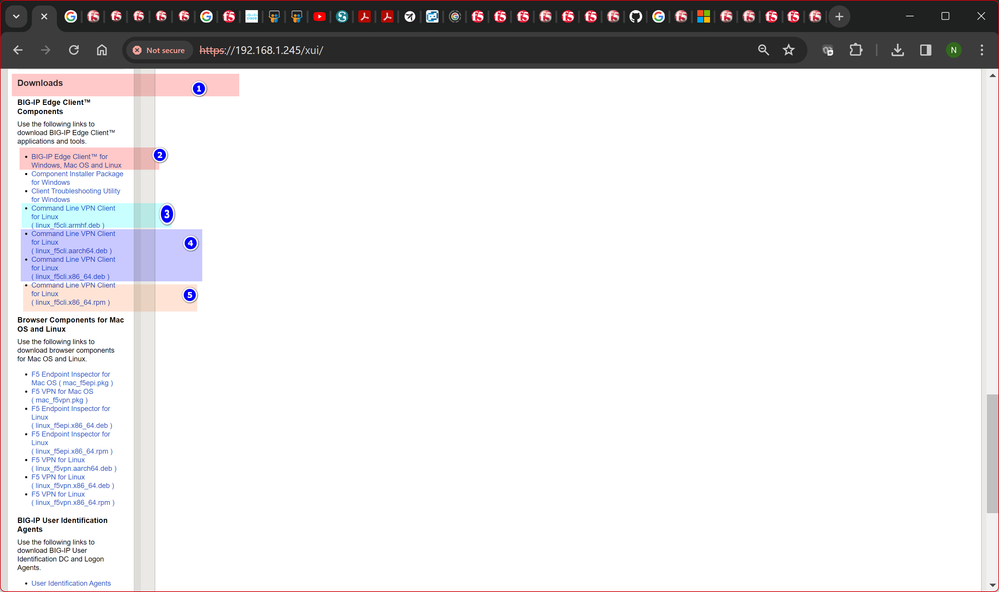Download linux_f5cli.x86_64.rpm command line client

pyautogui.click(x=73, y=294)
